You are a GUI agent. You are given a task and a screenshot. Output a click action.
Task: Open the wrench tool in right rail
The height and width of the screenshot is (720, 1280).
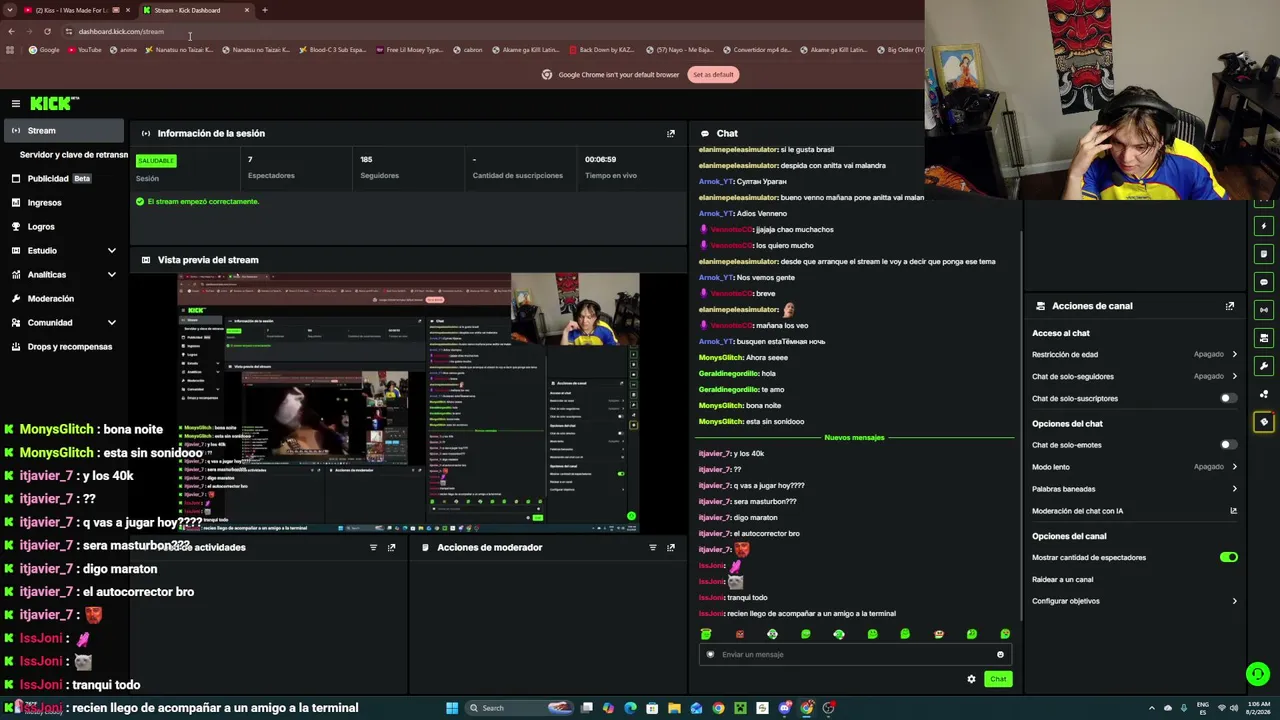click(1264, 366)
